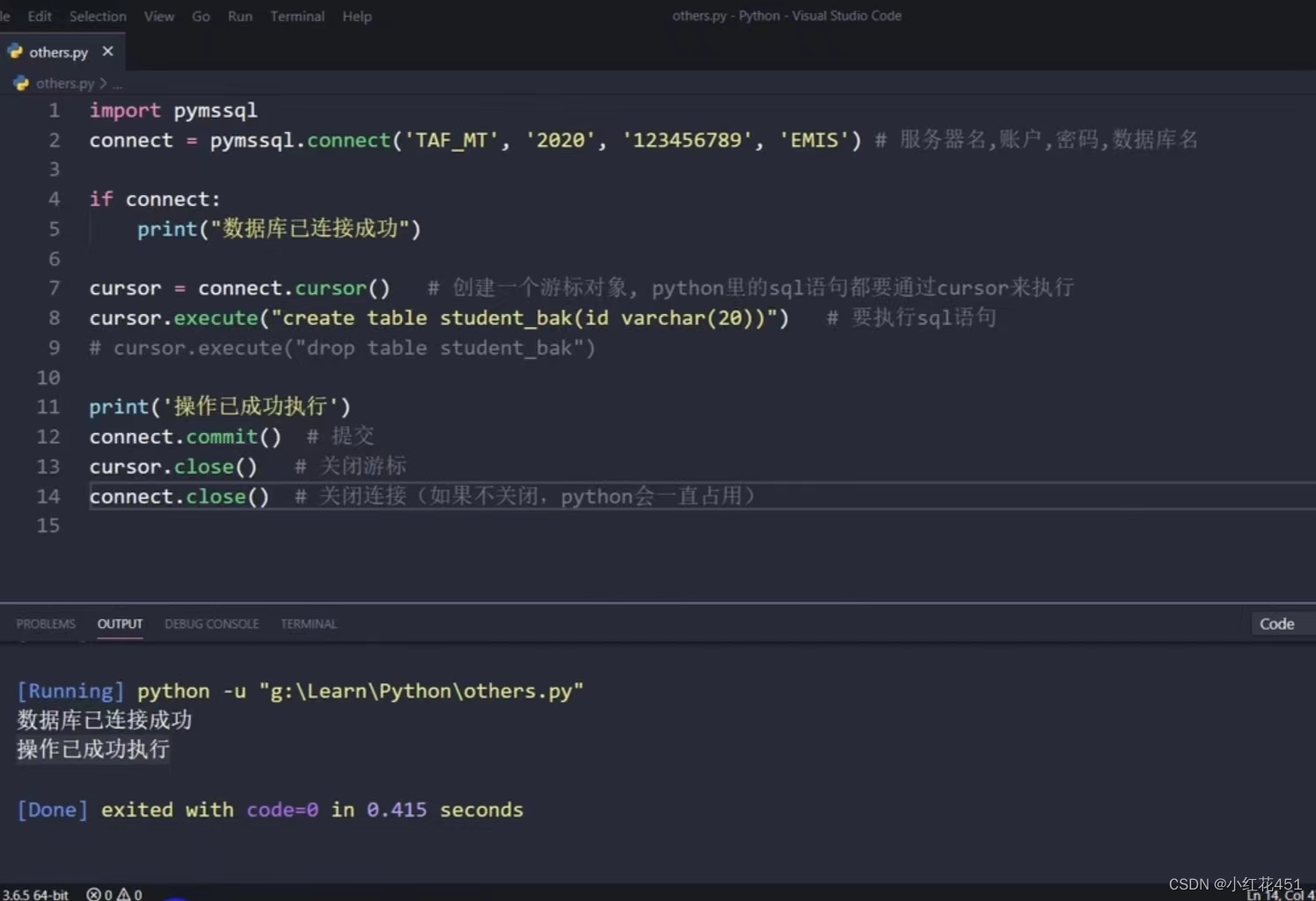The height and width of the screenshot is (901, 1316).
Task: Click the commented drop table line 9
Action: pyautogui.click(x=342, y=348)
